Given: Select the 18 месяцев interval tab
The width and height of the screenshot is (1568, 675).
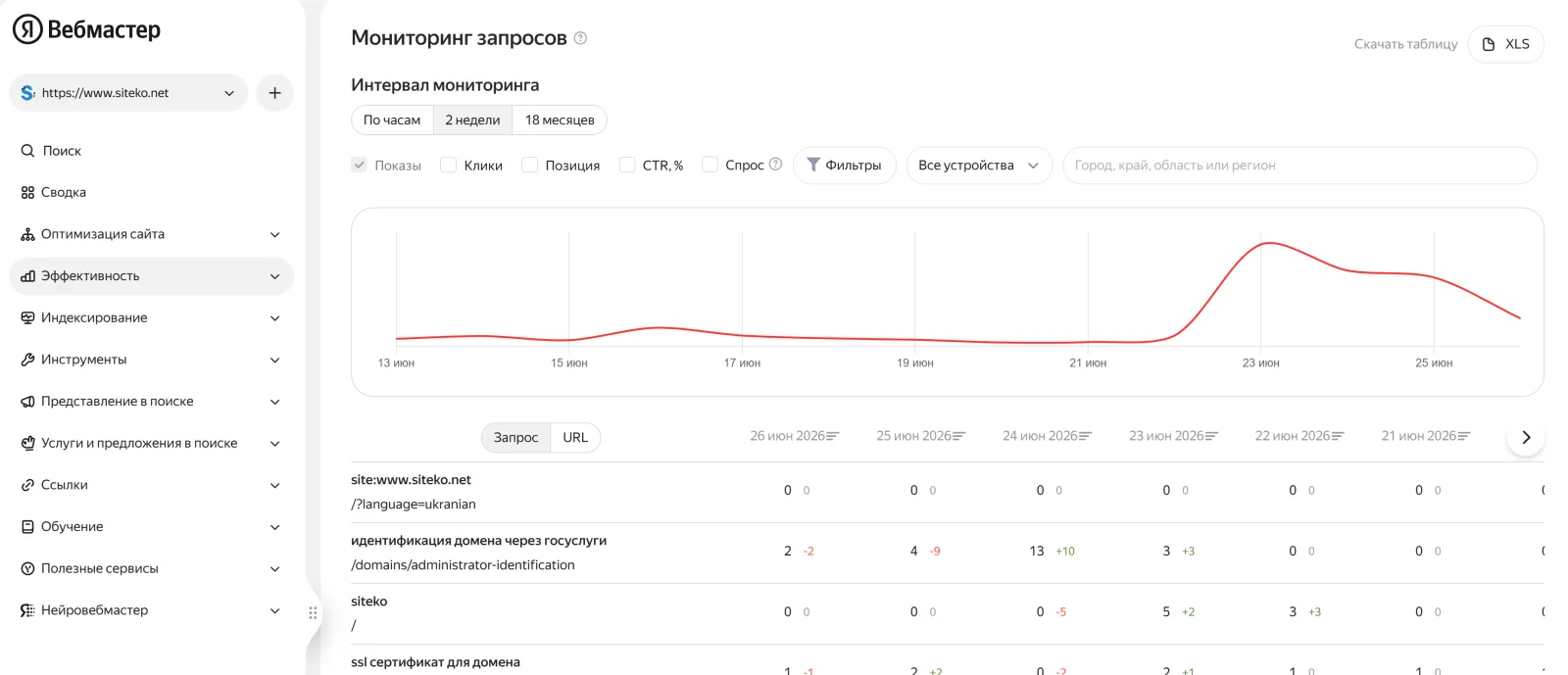Looking at the screenshot, I should tap(560, 121).
